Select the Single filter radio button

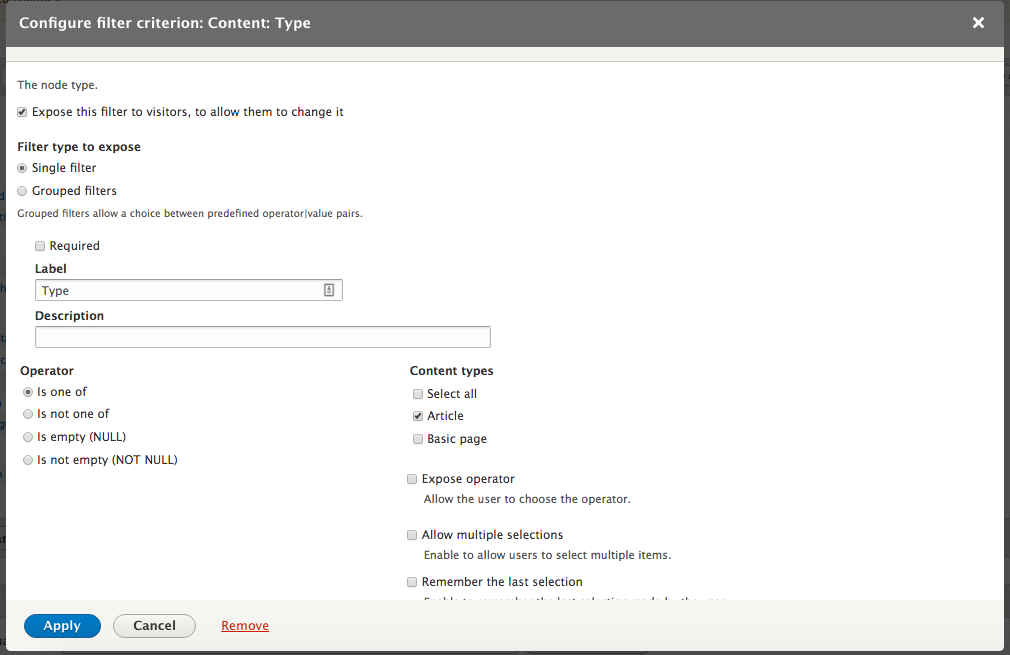[23, 168]
